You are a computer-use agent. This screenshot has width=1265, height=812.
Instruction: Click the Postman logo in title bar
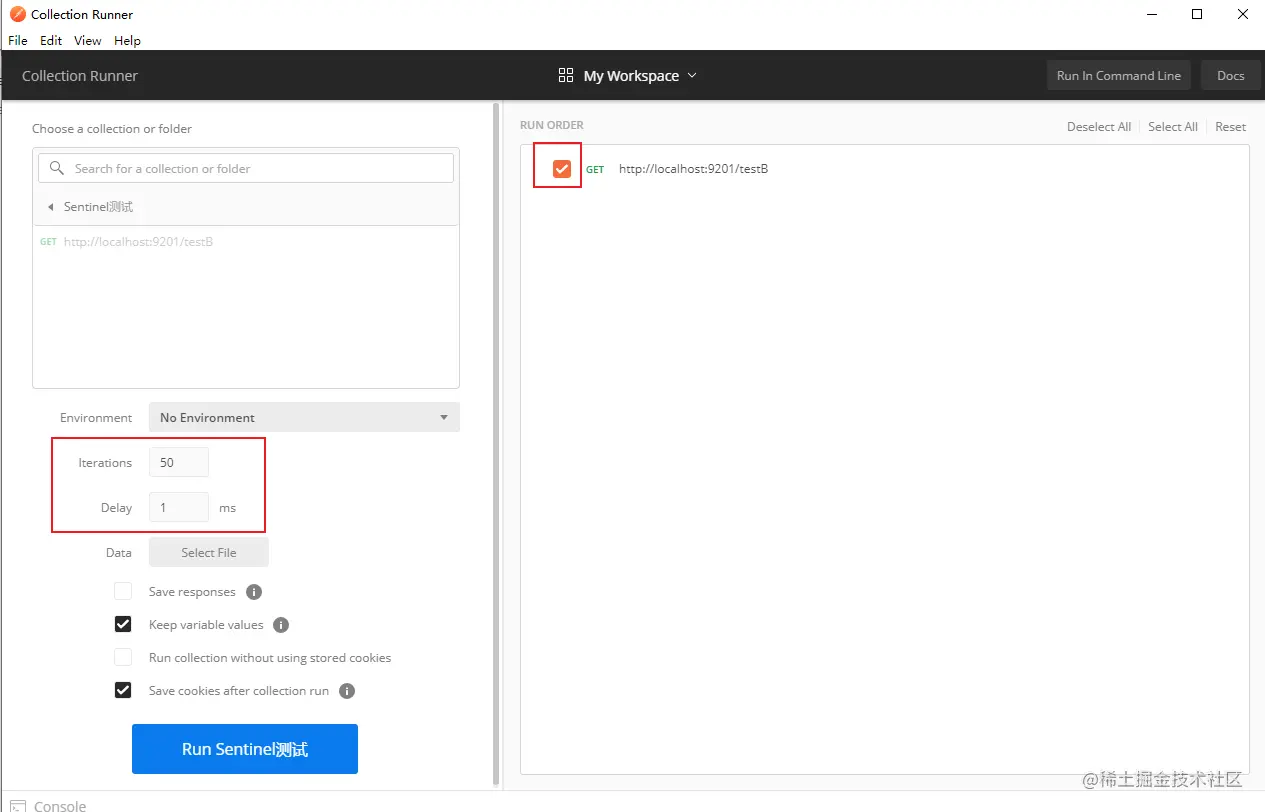17,14
